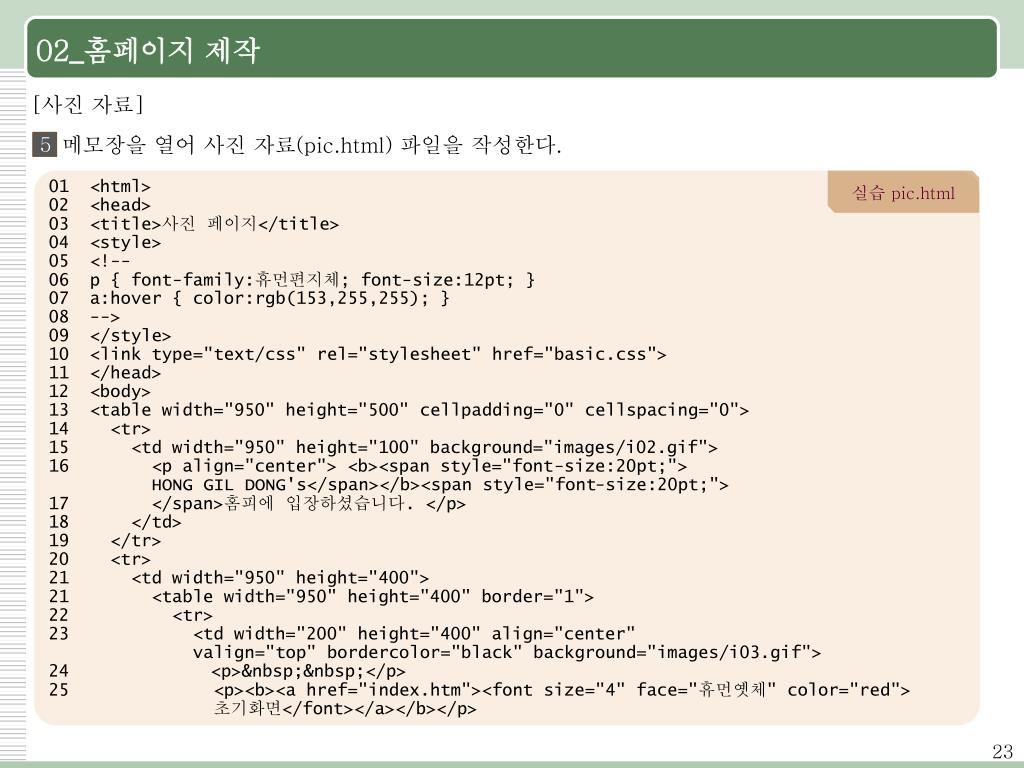Click the "HONG GIL DONG's" code line
Image resolution: width=1024 pixels, height=768 pixels.
click(440, 485)
